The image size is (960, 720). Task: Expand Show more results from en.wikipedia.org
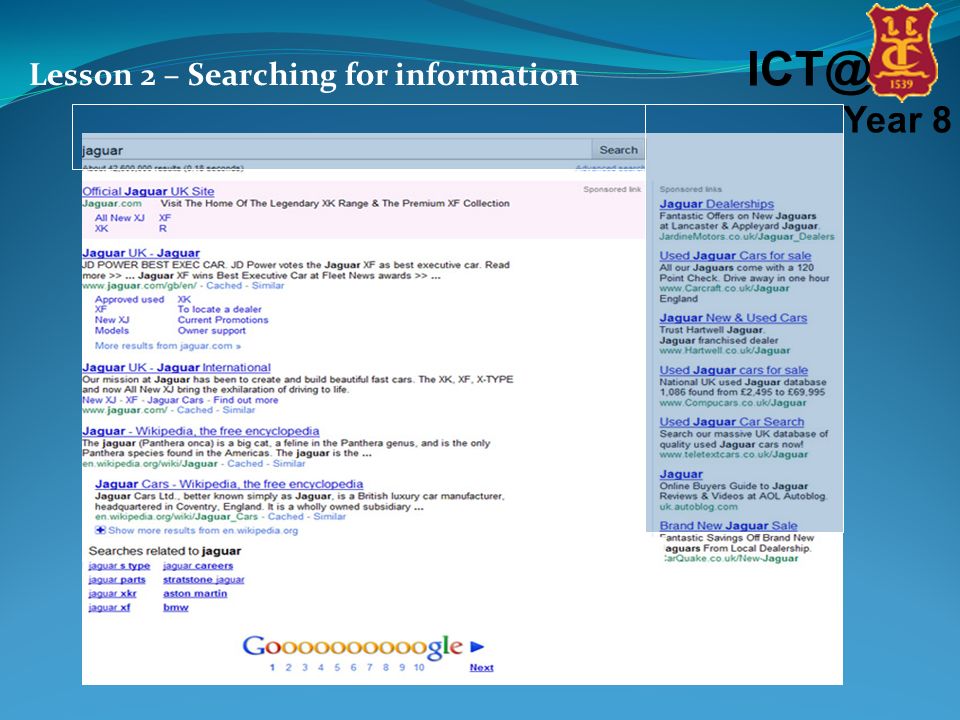(203, 530)
